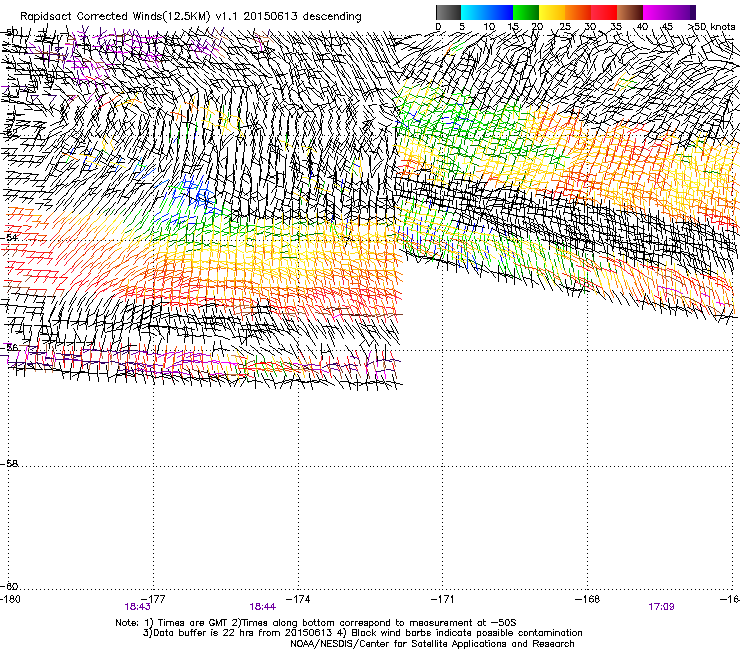Click the purple time stamp 18:44
Viewport: 740px width, 650px height.
(262, 607)
